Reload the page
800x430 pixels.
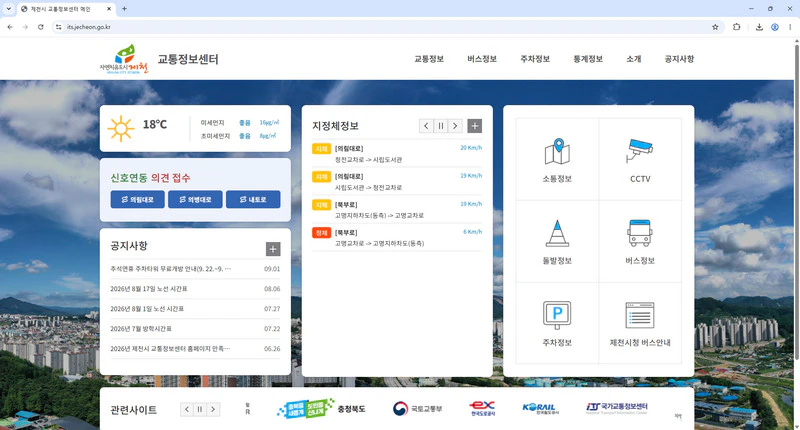[41, 27]
